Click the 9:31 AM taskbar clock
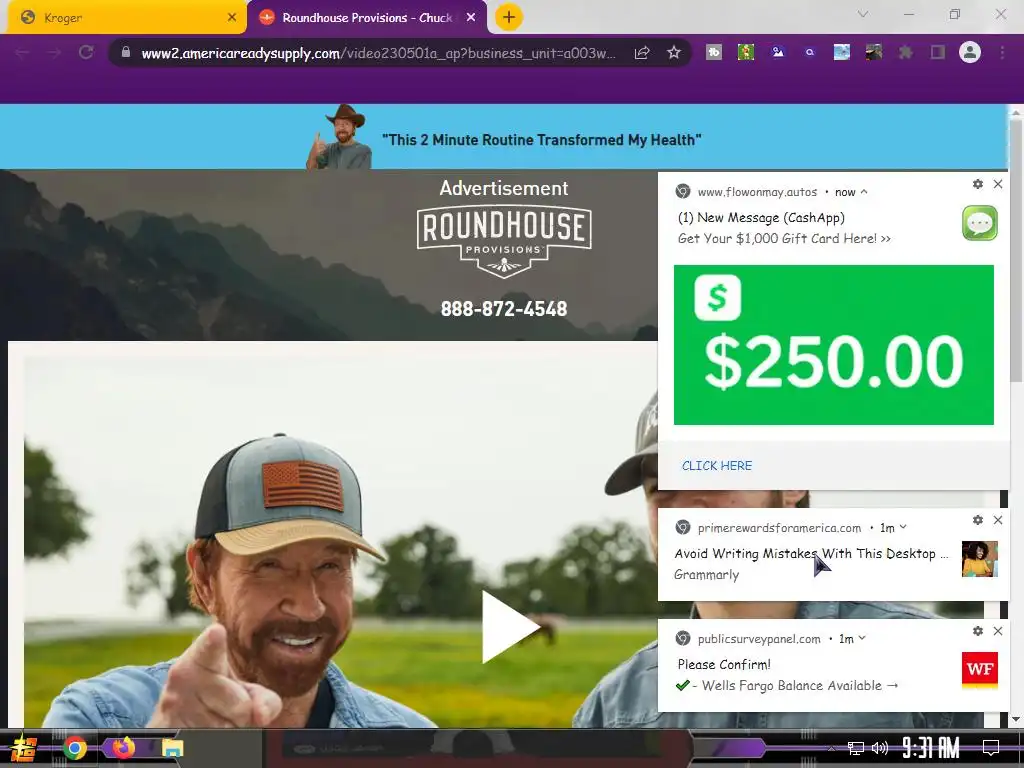Image resolution: width=1024 pixels, height=768 pixels. coord(931,748)
